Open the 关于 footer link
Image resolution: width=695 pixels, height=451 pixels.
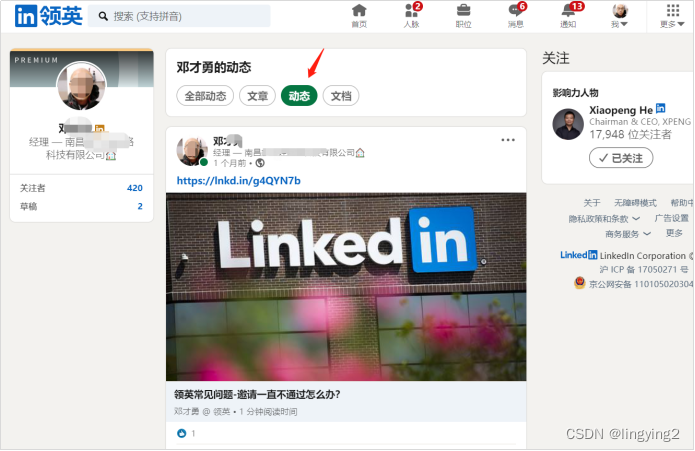point(592,203)
